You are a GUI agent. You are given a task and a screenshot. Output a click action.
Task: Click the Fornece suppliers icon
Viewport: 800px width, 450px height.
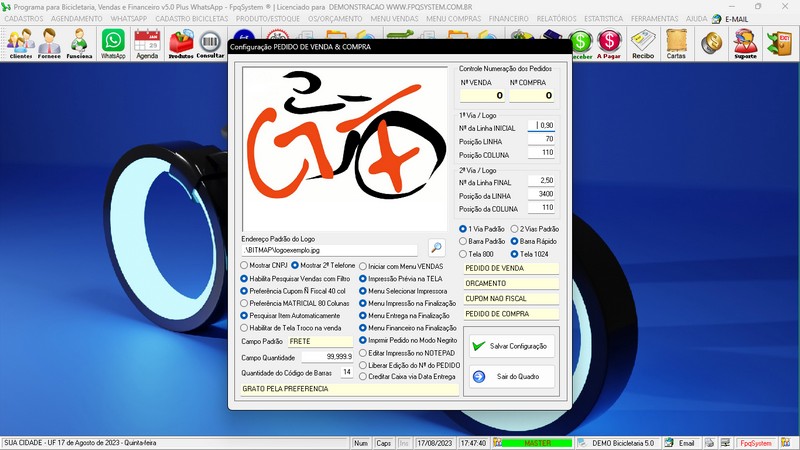click(x=49, y=43)
